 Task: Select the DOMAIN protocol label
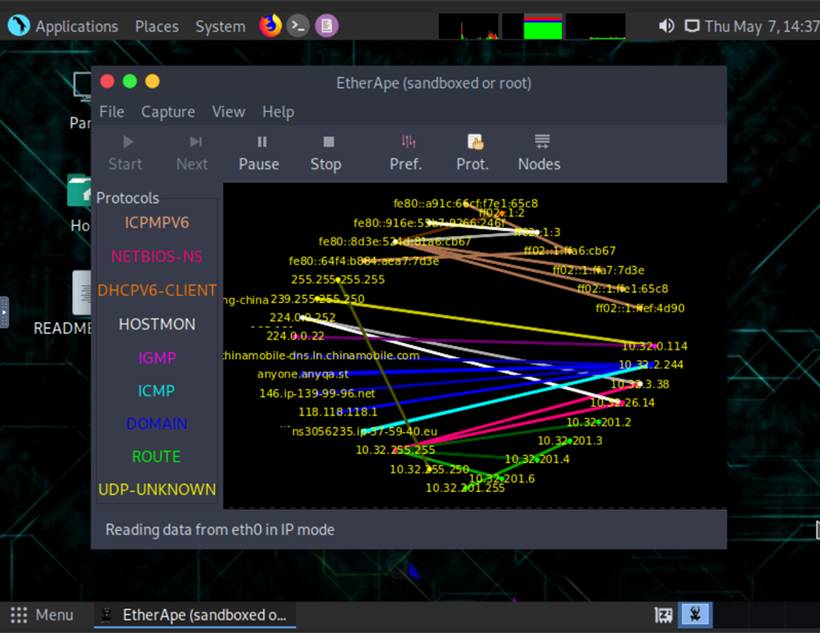(156, 424)
